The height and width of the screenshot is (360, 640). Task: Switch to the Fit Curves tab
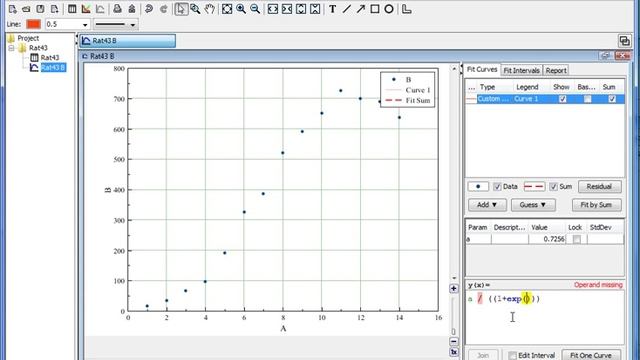482,69
